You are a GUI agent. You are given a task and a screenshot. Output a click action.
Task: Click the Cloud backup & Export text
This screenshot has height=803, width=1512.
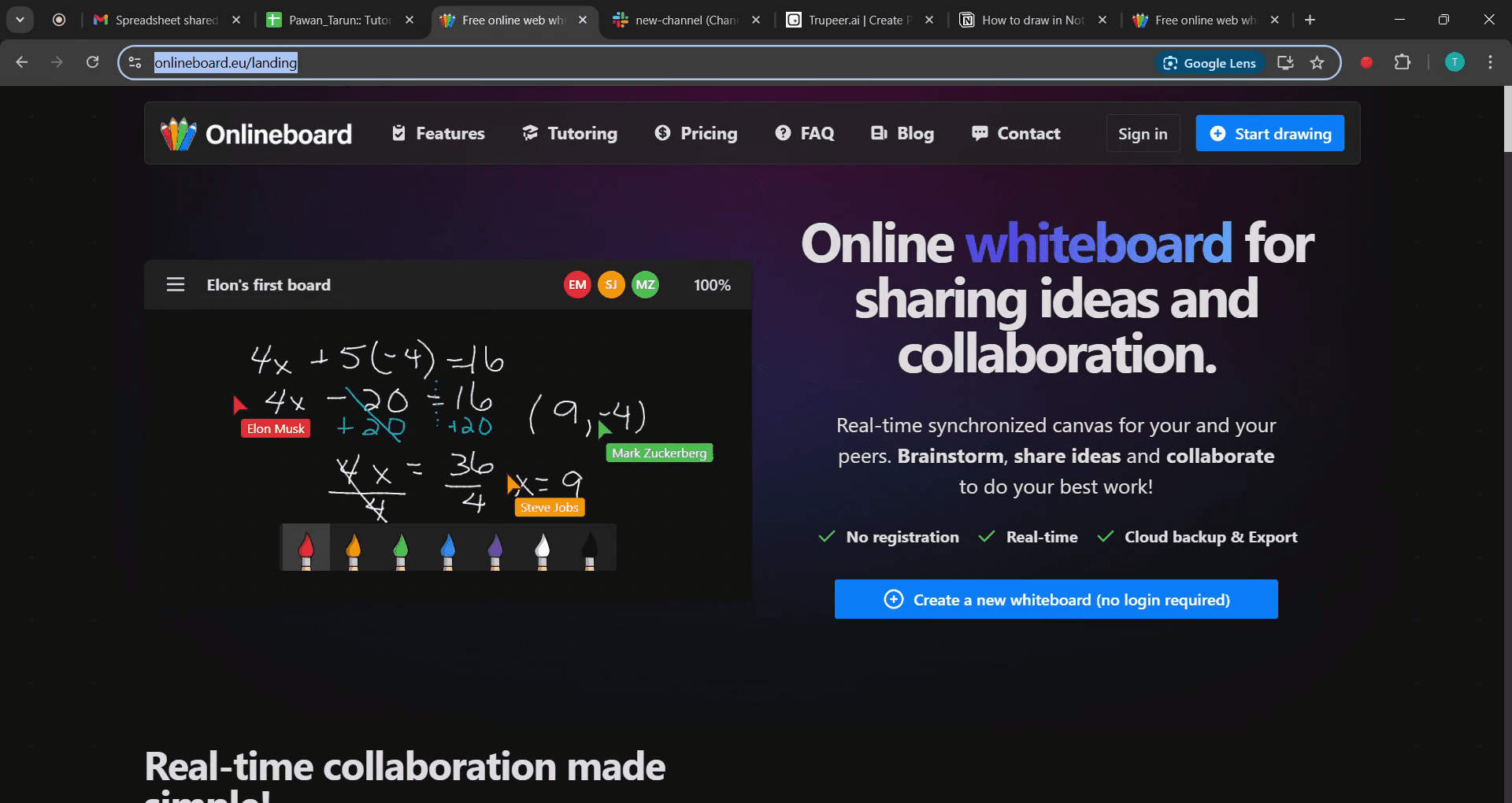(1210, 537)
